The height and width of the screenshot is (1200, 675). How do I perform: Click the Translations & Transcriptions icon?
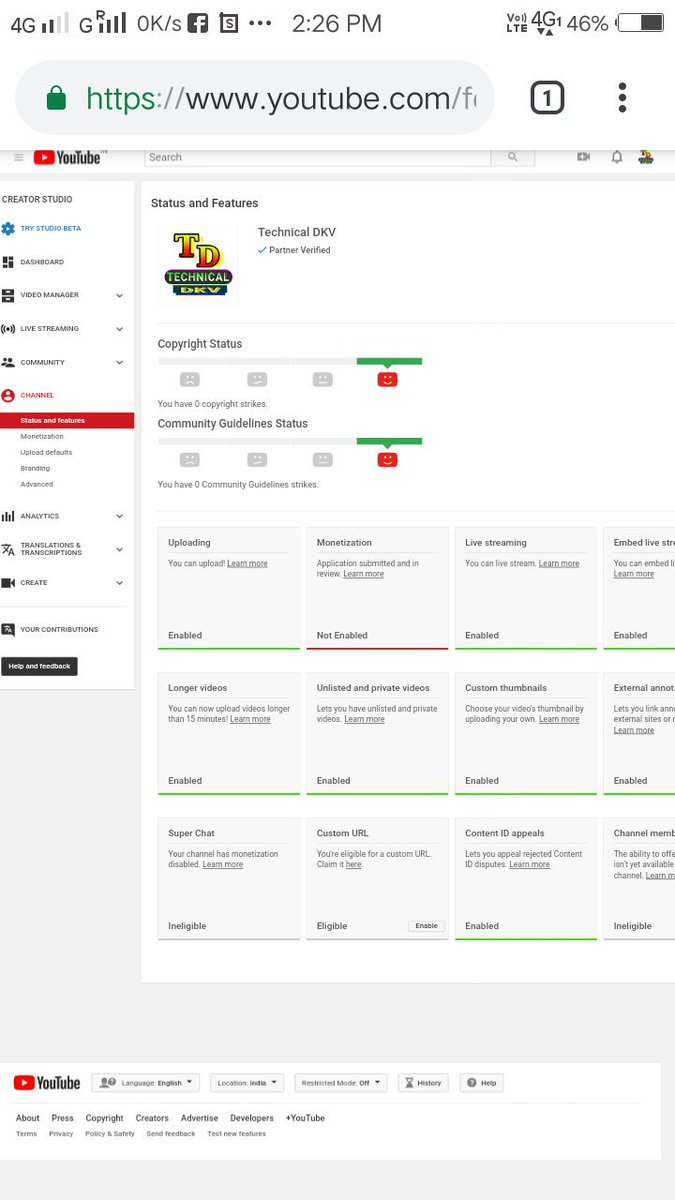[8, 549]
